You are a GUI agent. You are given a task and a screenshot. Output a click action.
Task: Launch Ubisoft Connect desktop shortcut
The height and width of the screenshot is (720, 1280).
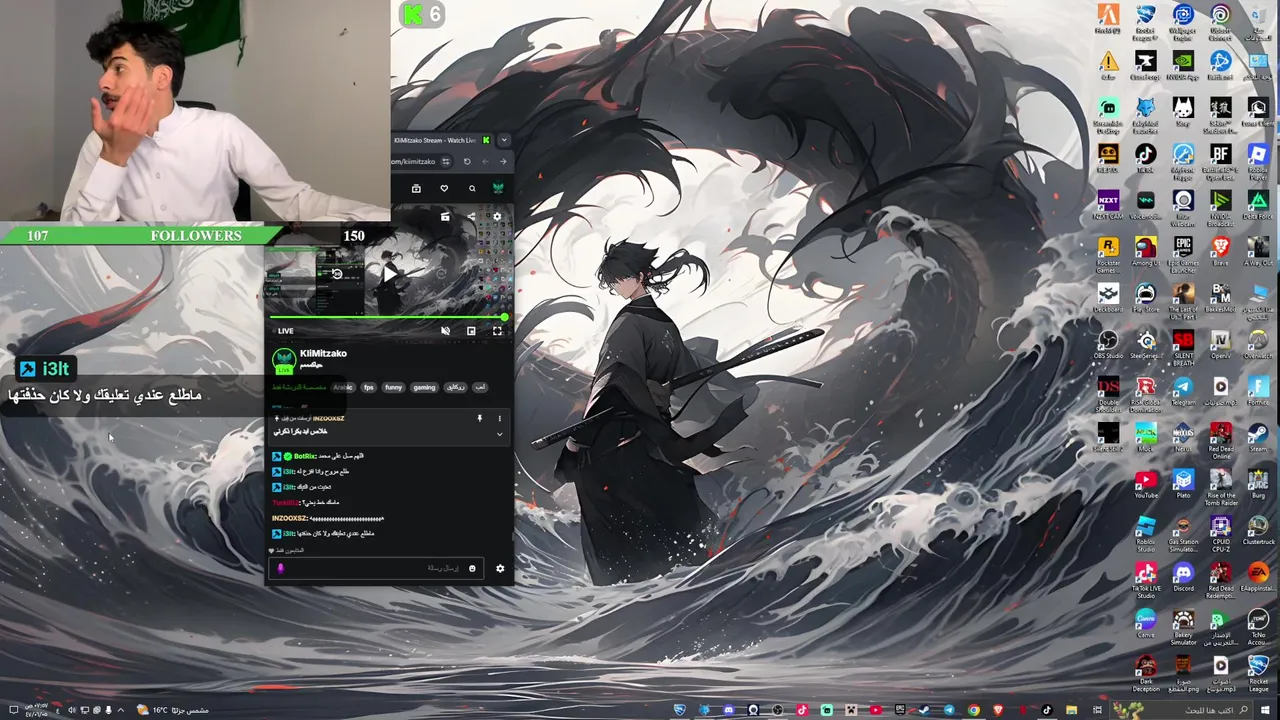(1220, 20)
